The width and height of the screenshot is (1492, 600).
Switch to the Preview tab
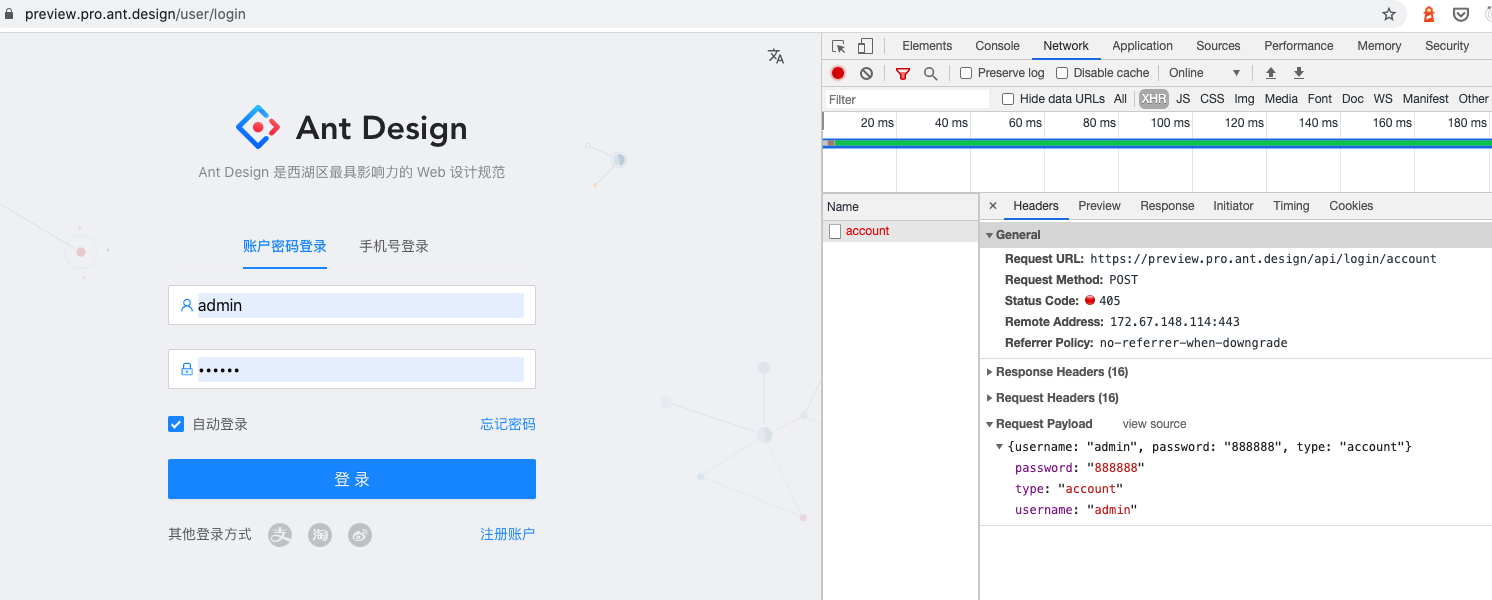pyautogui.click(x=1099, y=206)
